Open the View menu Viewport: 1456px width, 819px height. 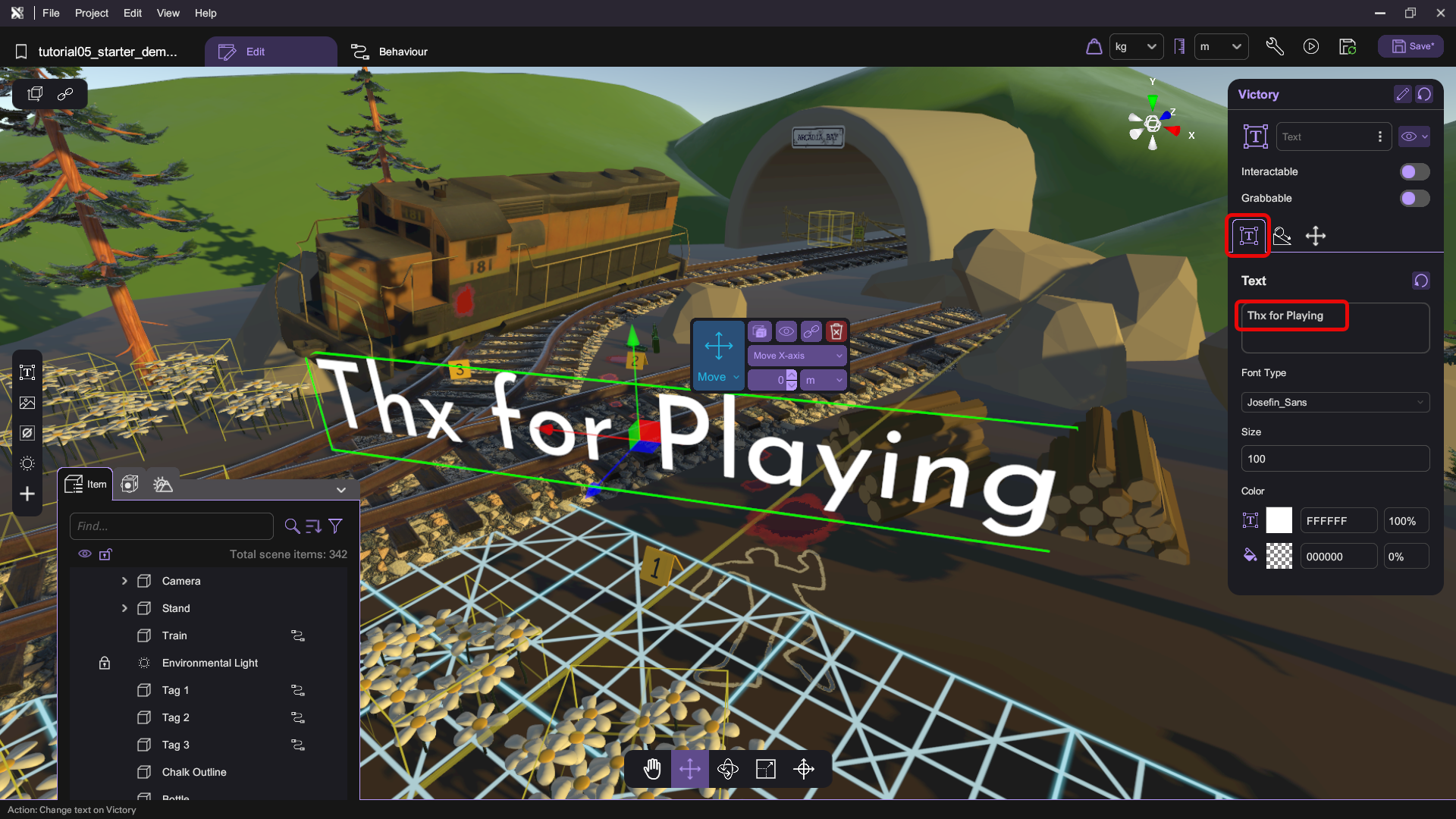pyautogui.click(x=168, y=13)
